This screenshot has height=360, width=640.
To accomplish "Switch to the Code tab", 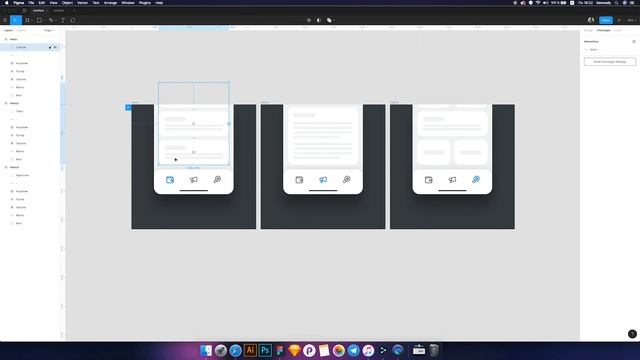I will 618,30.
